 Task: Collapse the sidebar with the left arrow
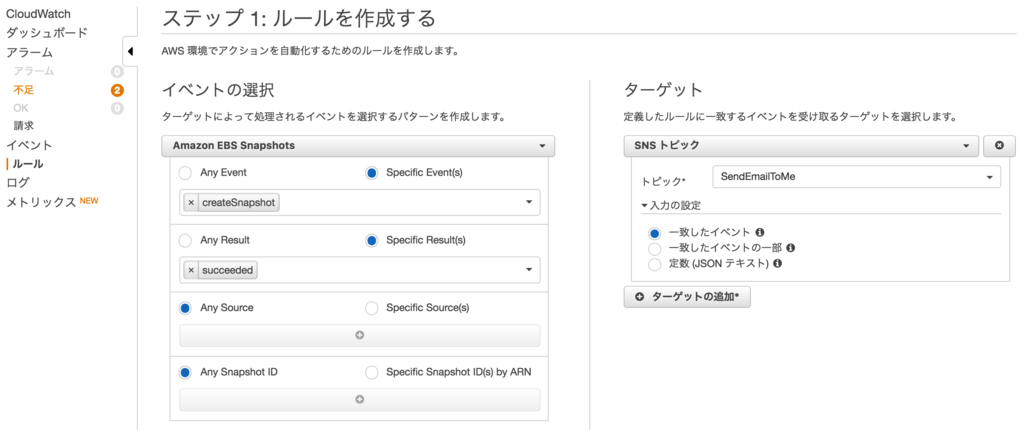pos(130,52)
